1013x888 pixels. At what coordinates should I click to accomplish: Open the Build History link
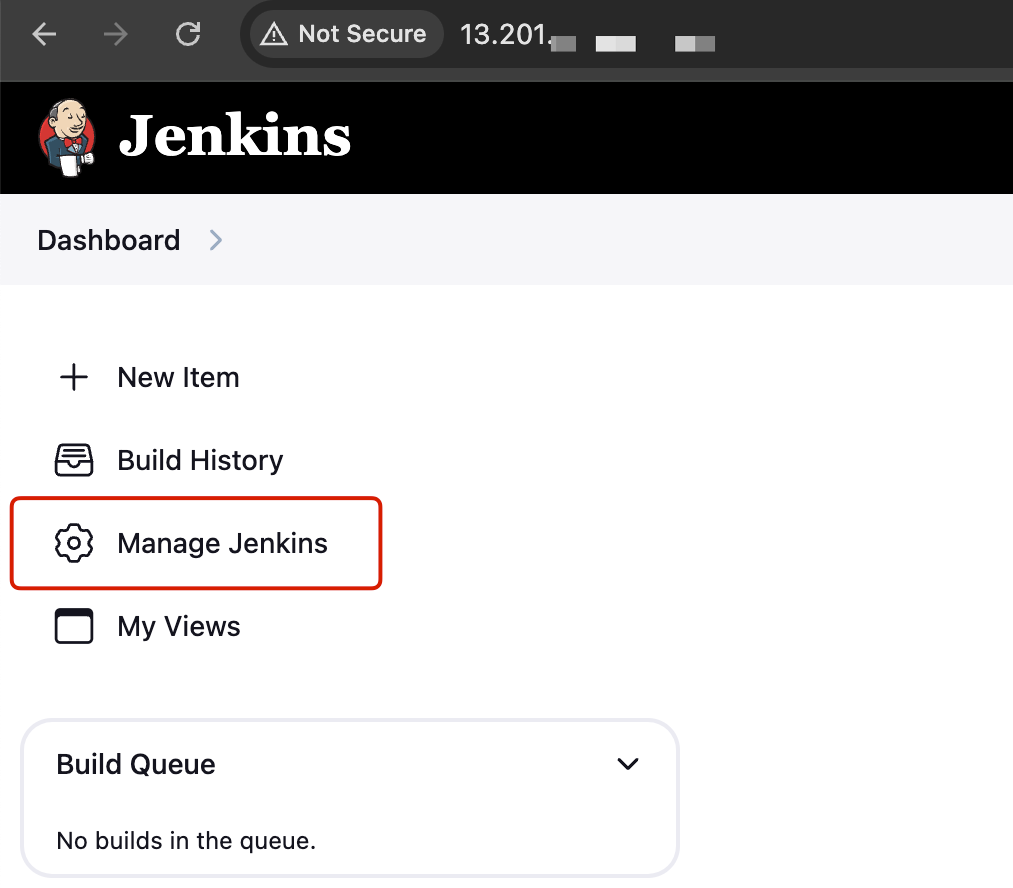tap(200, 460)
